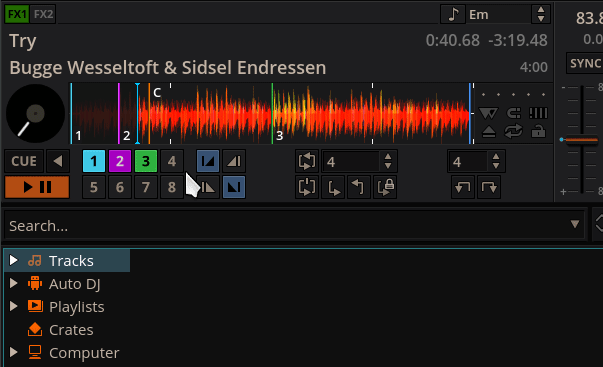Set outro end marker icon
This screenshot has width=603, height=367.
(x=234, y=187)
